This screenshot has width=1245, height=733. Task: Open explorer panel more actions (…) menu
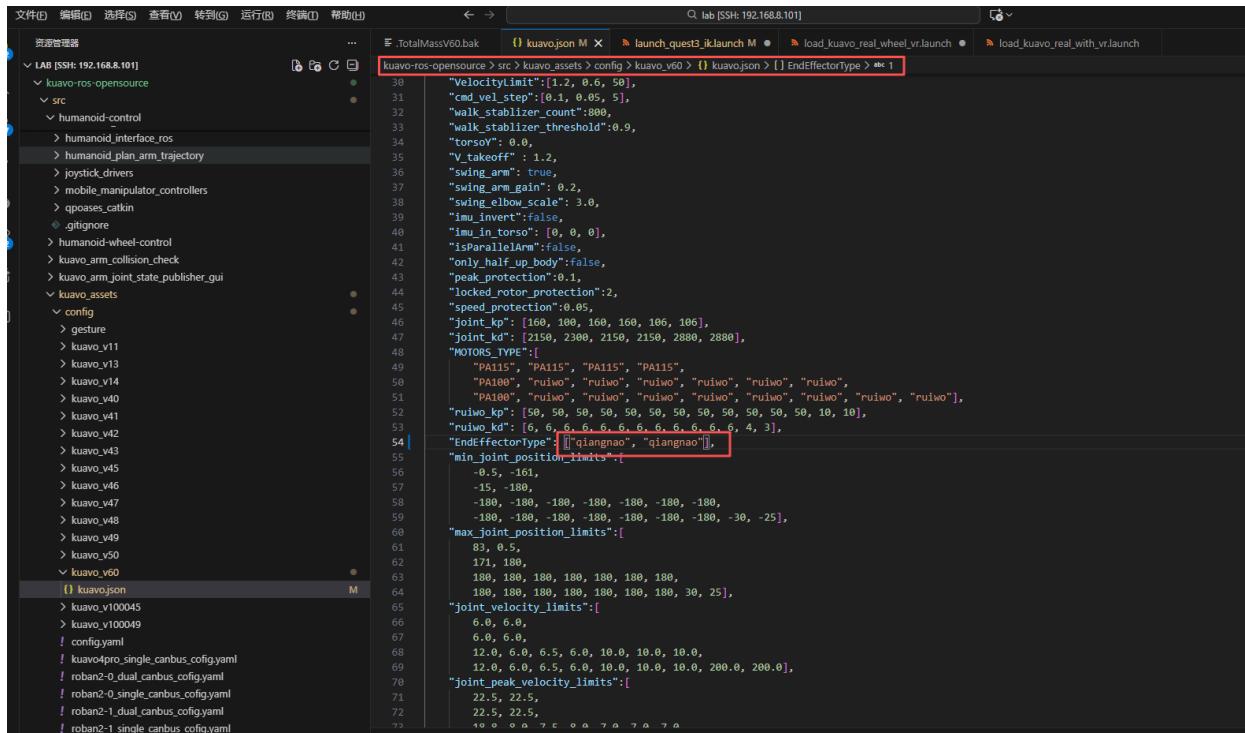(x=350, y=44)
